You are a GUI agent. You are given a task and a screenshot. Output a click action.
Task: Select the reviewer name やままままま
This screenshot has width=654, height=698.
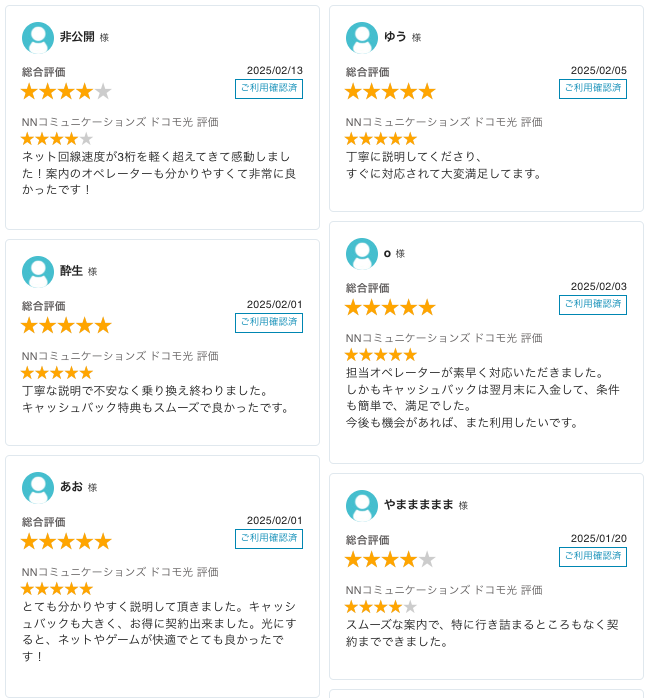[419, 505]
